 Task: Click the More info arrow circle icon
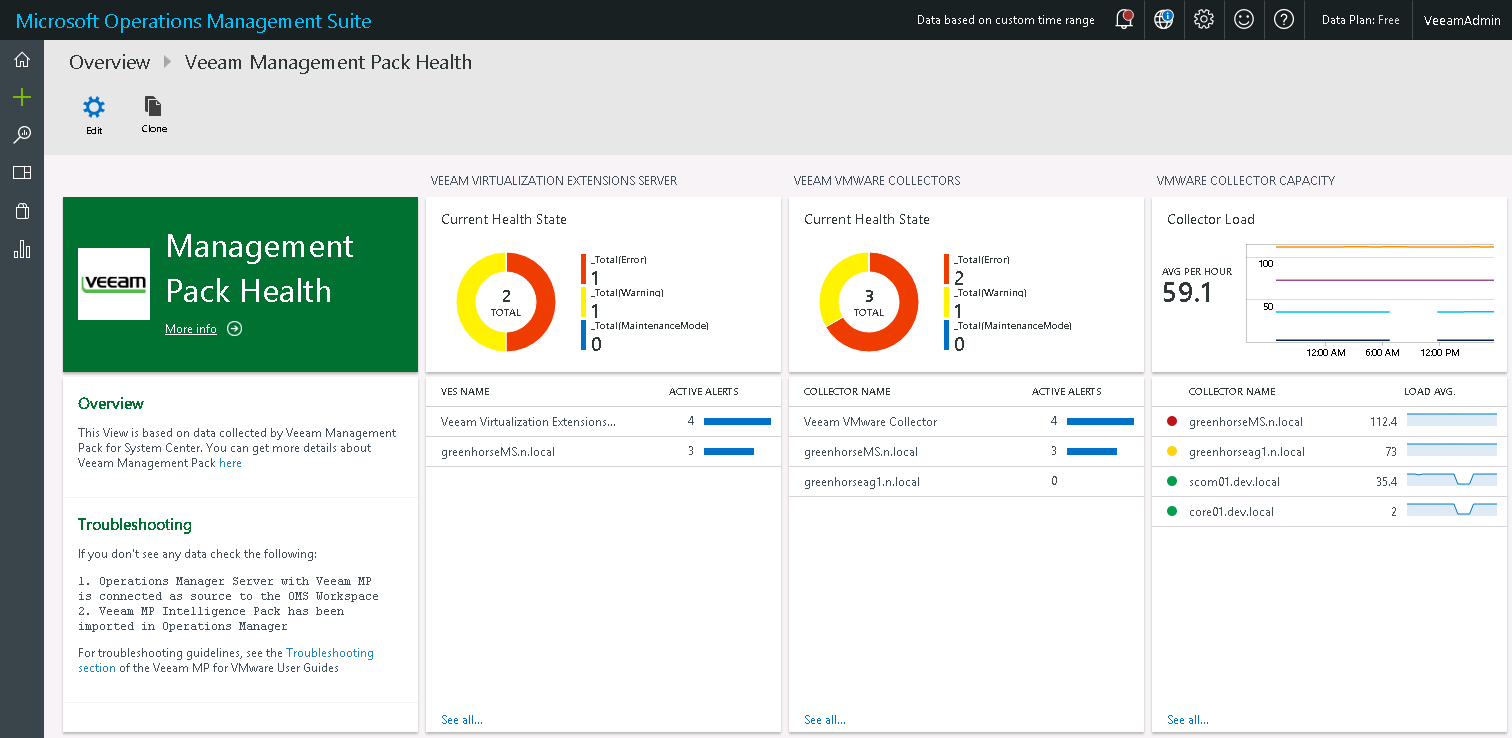pos(234,329)
